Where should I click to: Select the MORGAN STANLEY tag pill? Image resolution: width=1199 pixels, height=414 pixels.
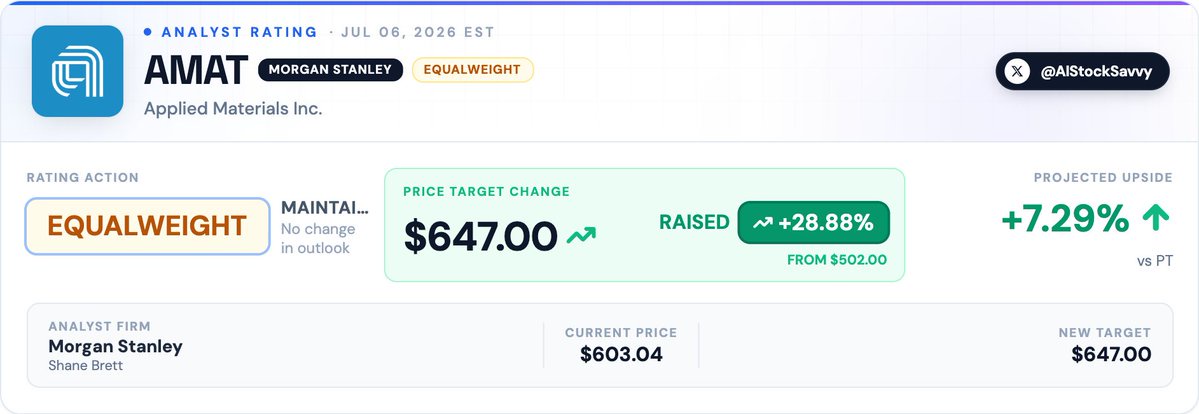click(x=330, y=70)
